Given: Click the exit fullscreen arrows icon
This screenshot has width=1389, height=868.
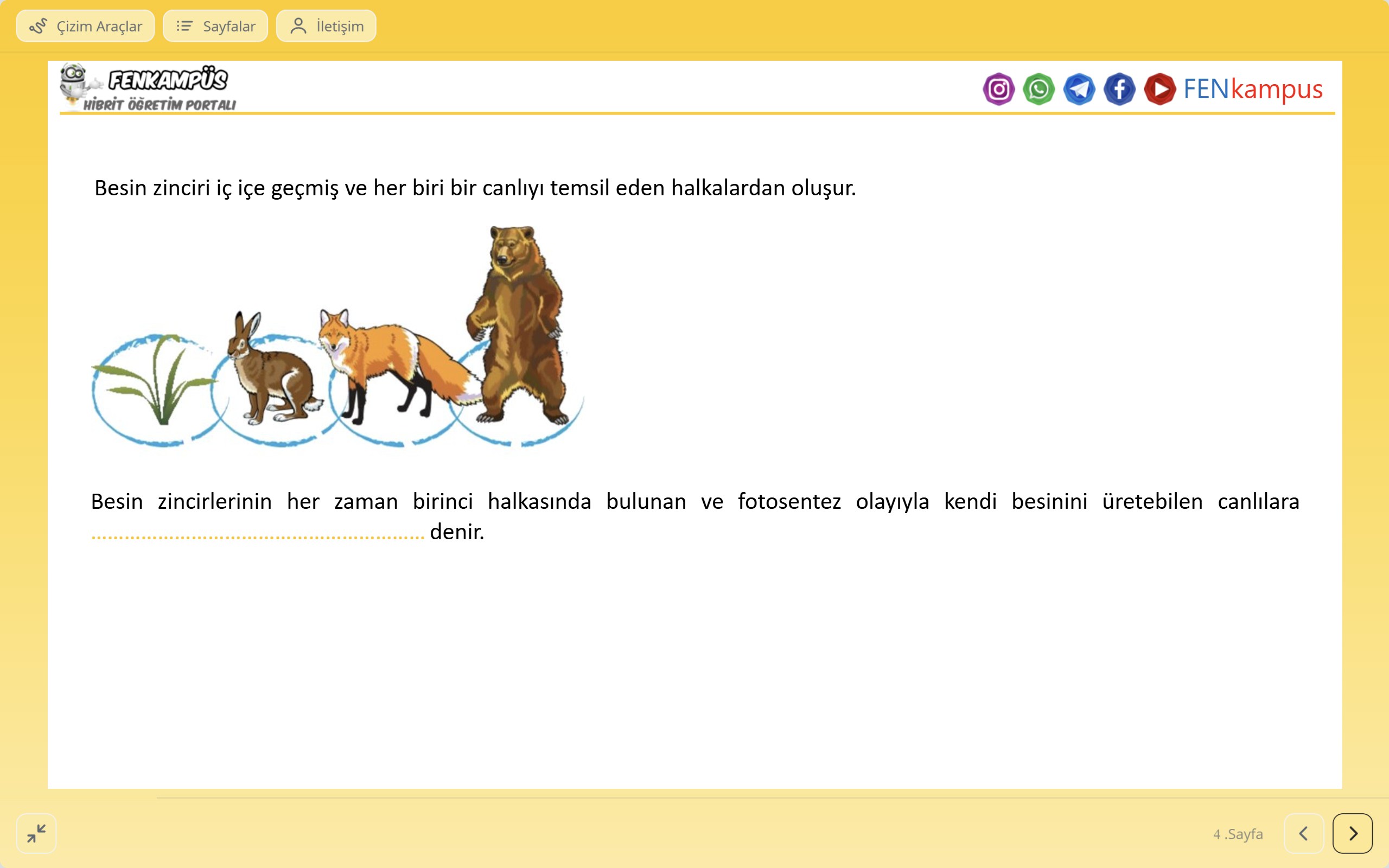Looking at the screenshot, I should (36, 833).
